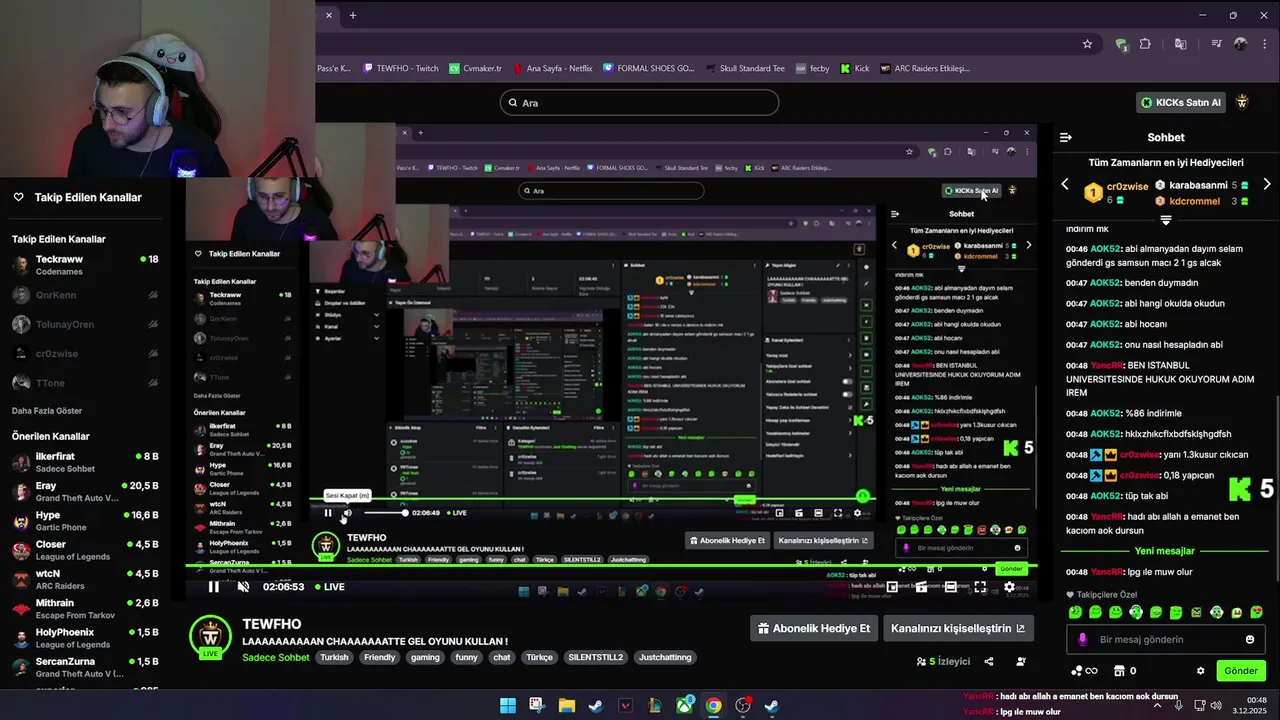
Task: Insert first green follower emote
Action: pos(1075,612)
